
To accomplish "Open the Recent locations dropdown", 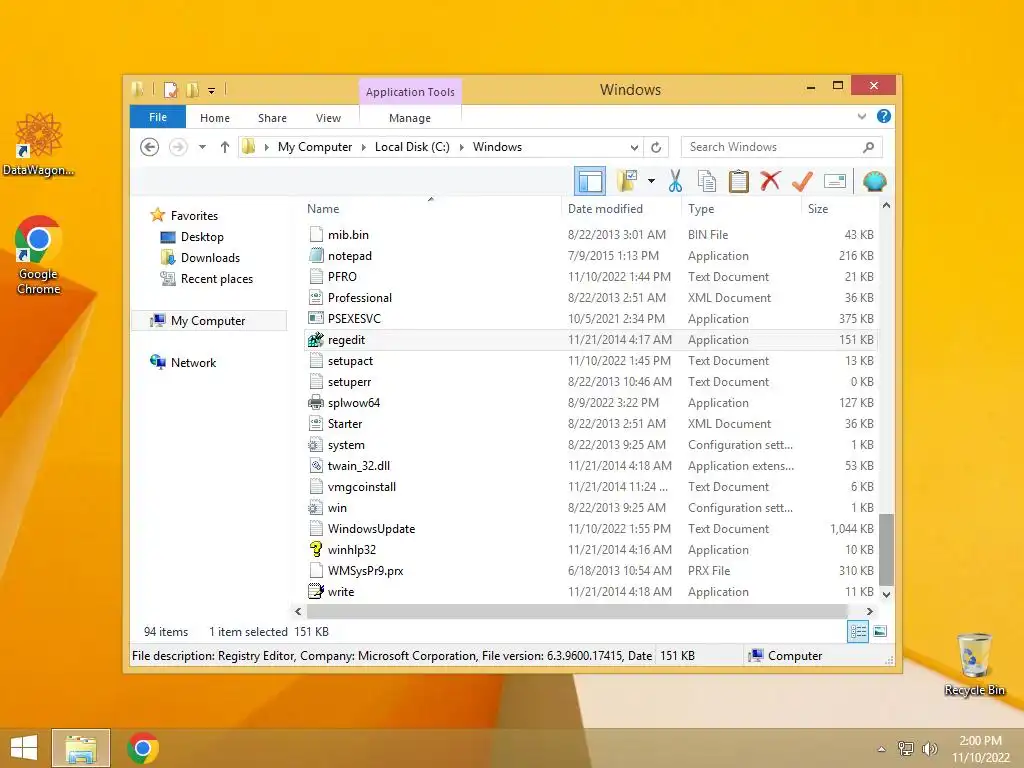I will pos(202,147).
